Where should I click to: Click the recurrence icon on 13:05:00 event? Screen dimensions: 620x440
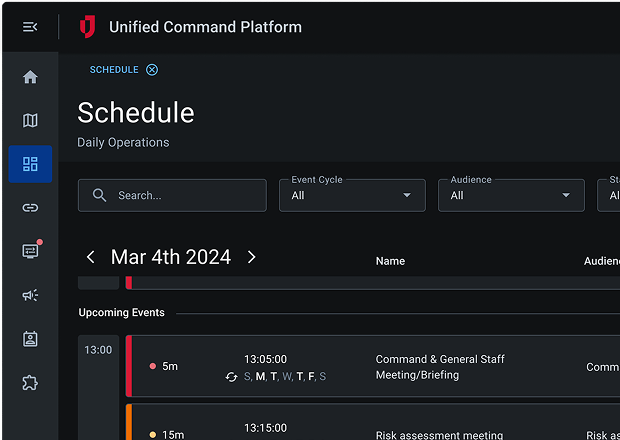tap(232, 377)
